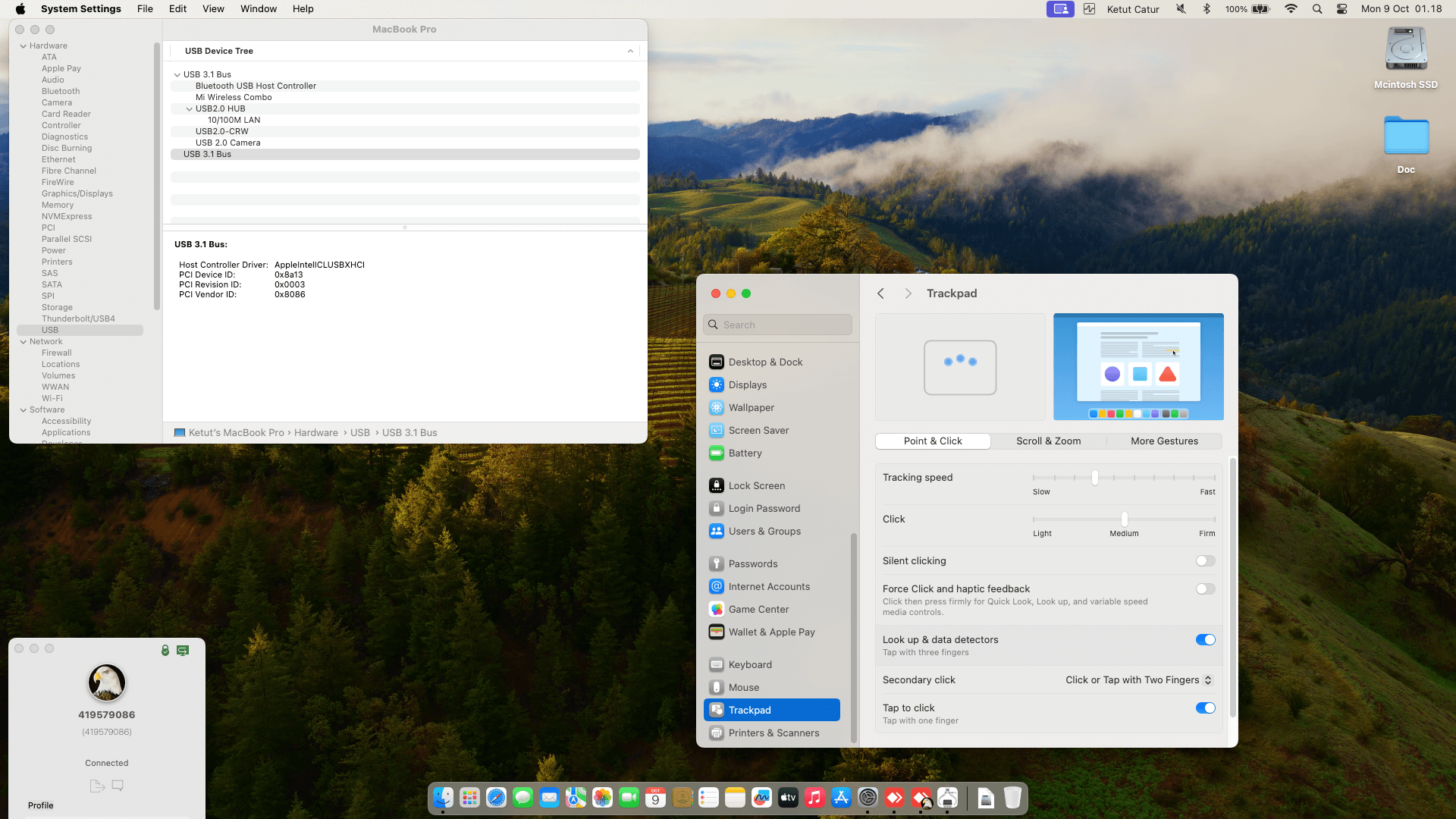Screen dimensions: 1456x819
Task: Select the Lock Screen sidebar icon
Action: tap(716, 485)
